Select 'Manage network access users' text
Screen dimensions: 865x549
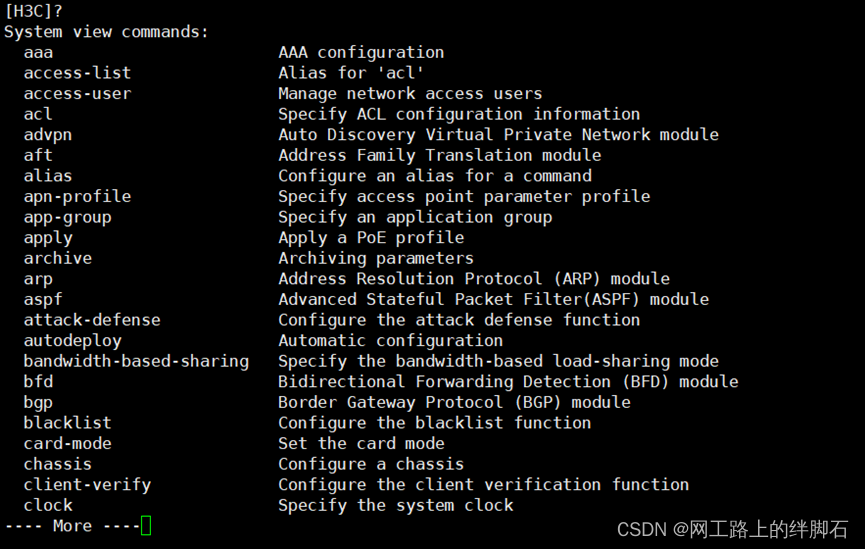(x=410, y=93)
